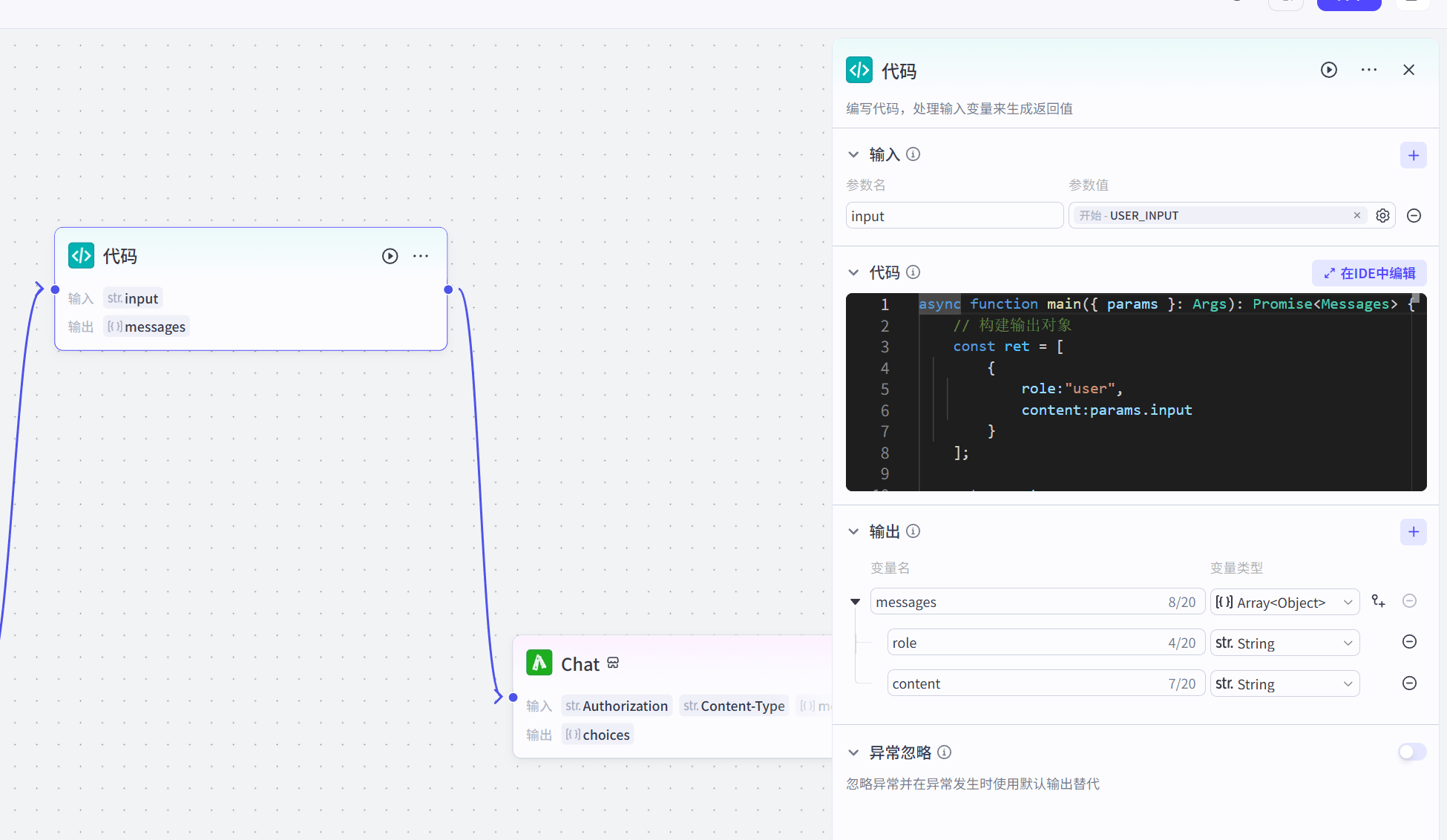Open role variable type dropdown
1447x840 pixels.
(x=1284, y=643)
